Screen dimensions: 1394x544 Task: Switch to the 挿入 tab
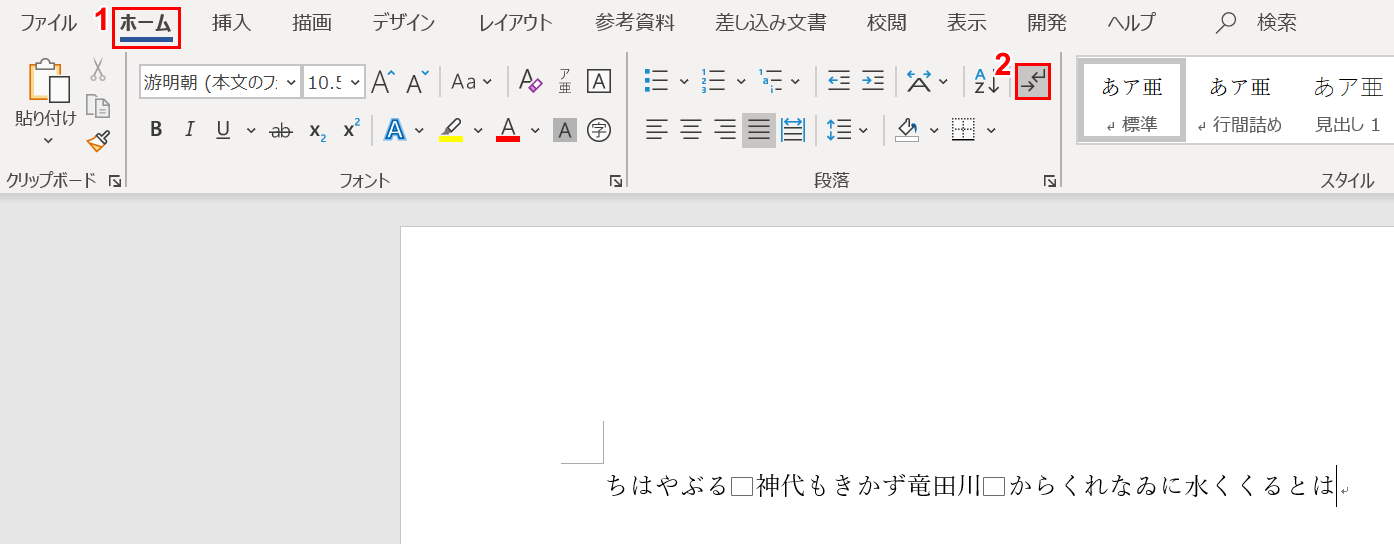click(231, 22)
